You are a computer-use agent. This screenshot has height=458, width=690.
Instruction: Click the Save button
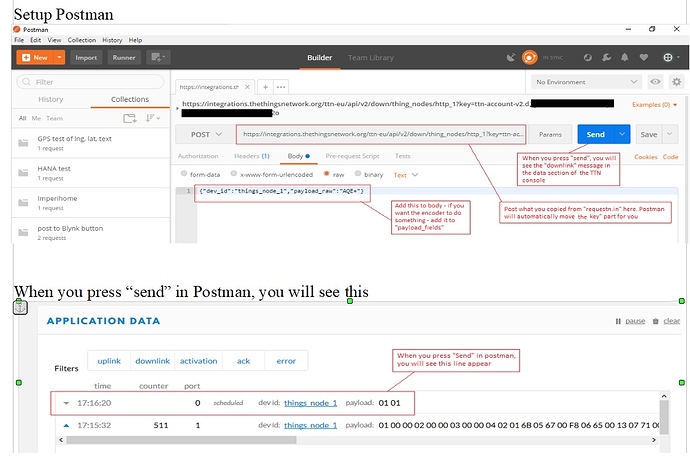click(x=649, y=135)
